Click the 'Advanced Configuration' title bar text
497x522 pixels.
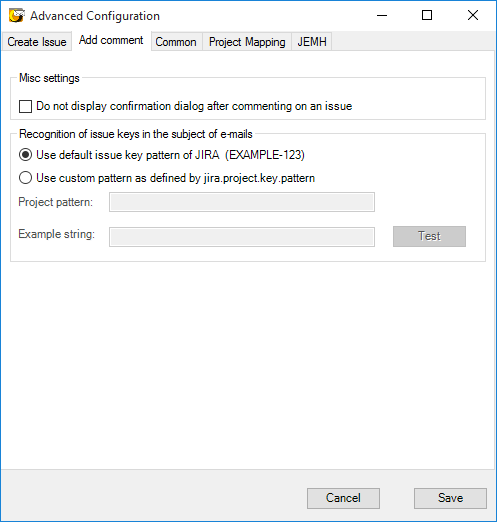click(x=95, y=16)
